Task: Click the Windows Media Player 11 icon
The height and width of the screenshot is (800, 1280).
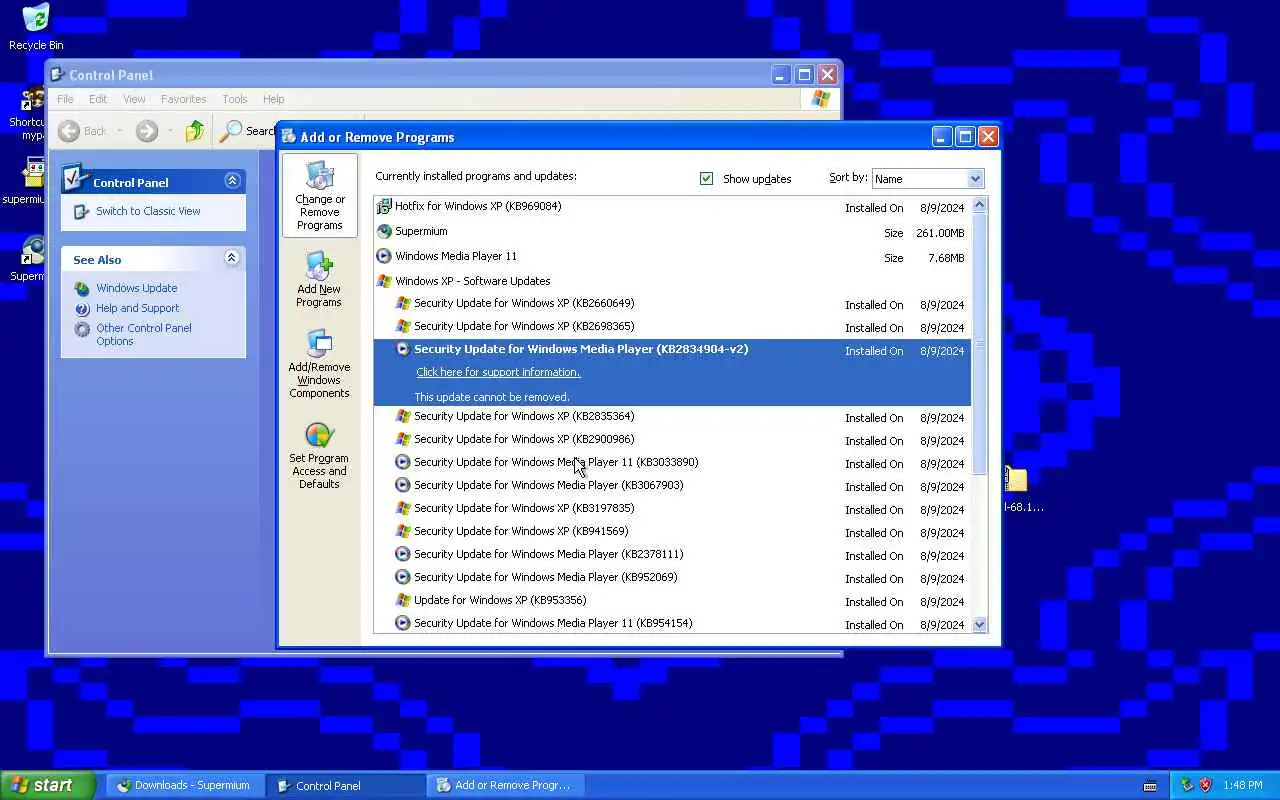Action: click(x=384, y=256)
